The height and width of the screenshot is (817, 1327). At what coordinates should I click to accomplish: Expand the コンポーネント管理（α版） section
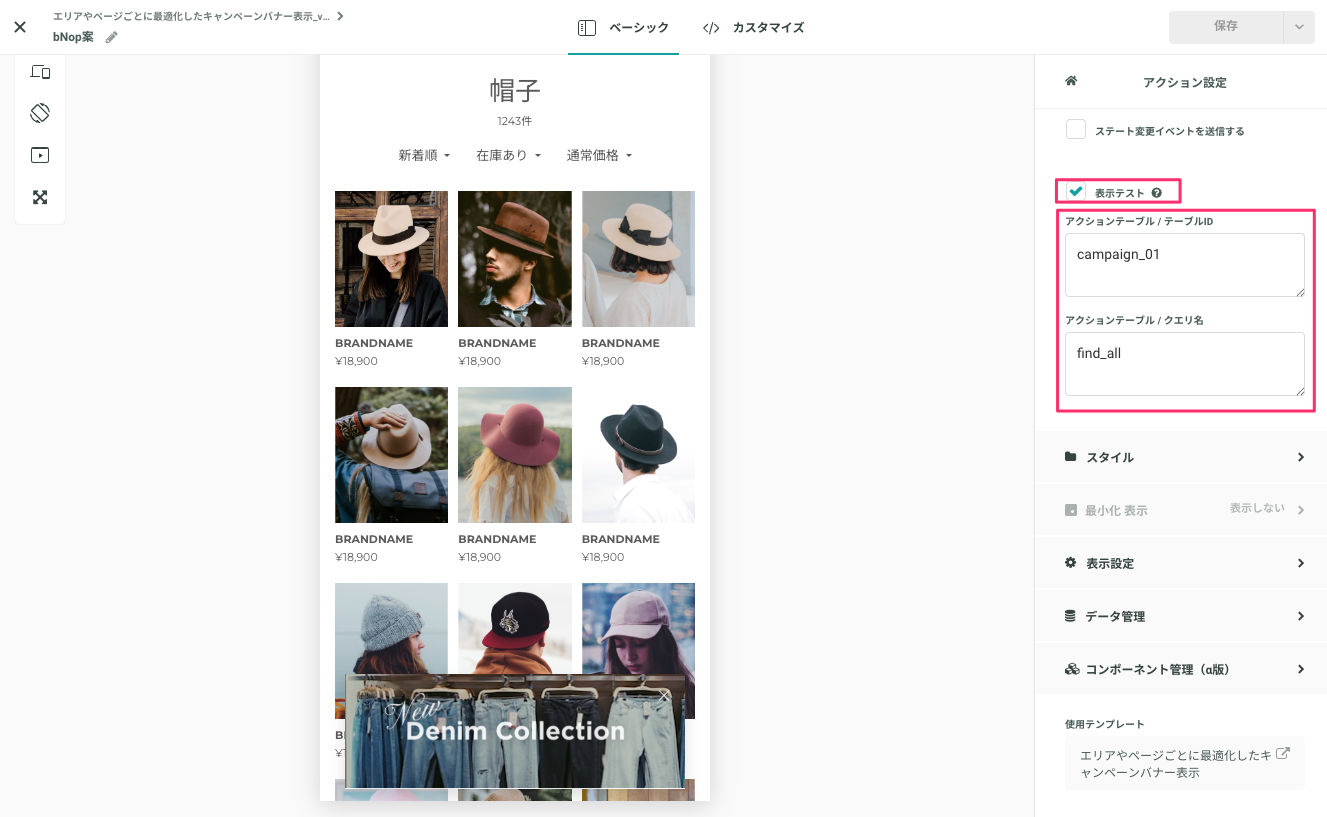point(1181,669)
